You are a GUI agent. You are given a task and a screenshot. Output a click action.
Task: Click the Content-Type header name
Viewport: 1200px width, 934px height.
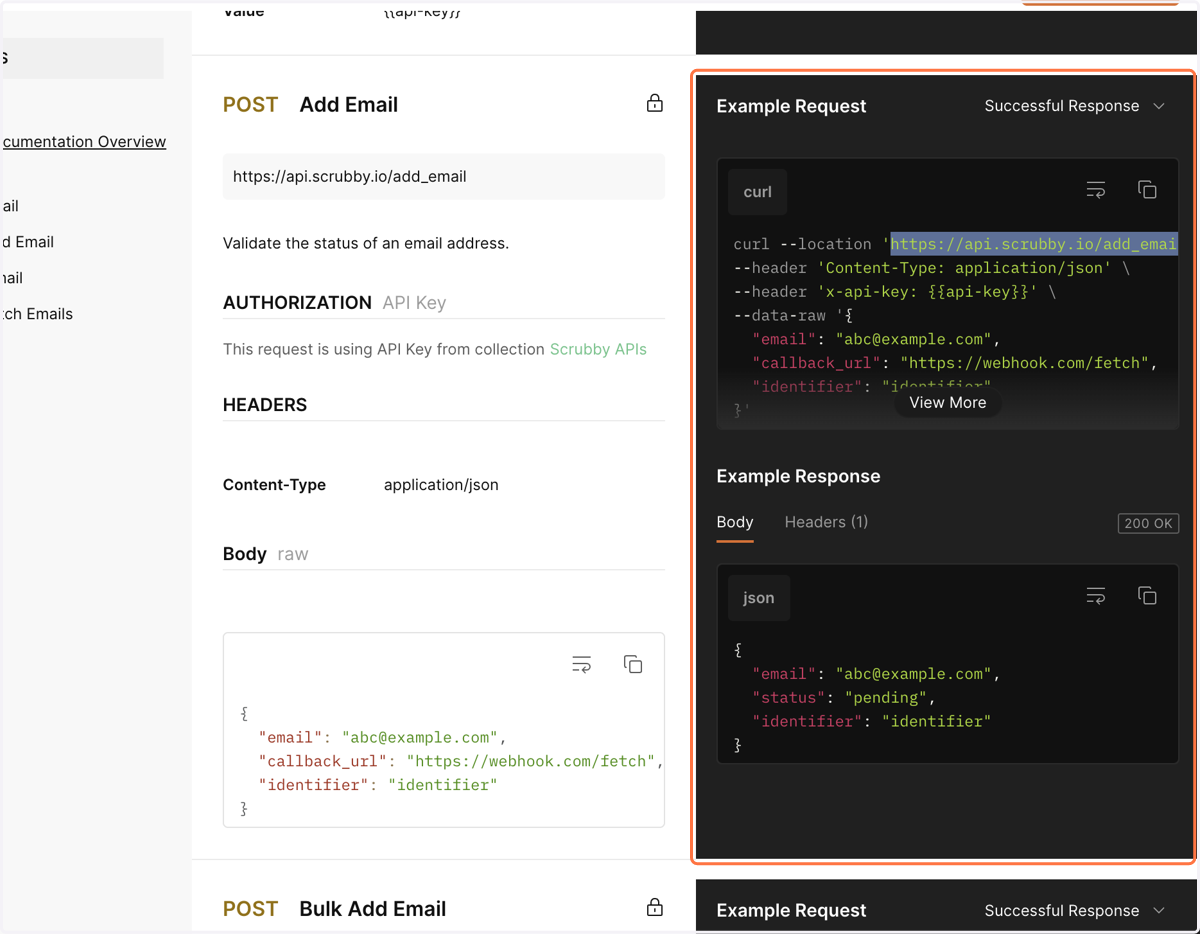pos(274,485)
